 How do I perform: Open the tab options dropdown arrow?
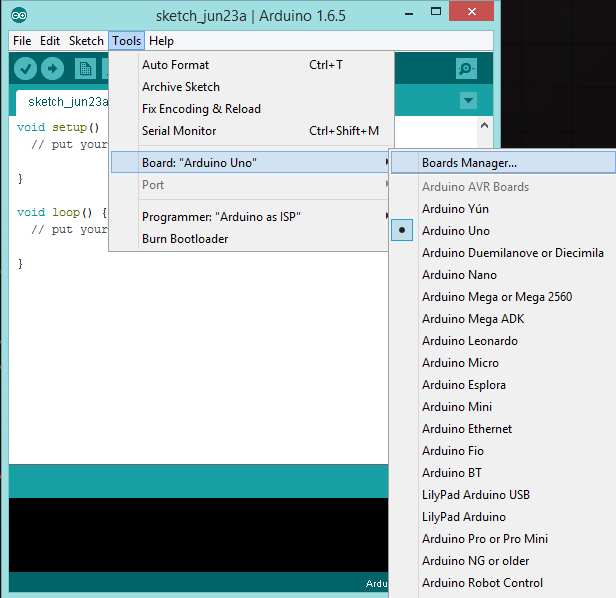468,101
